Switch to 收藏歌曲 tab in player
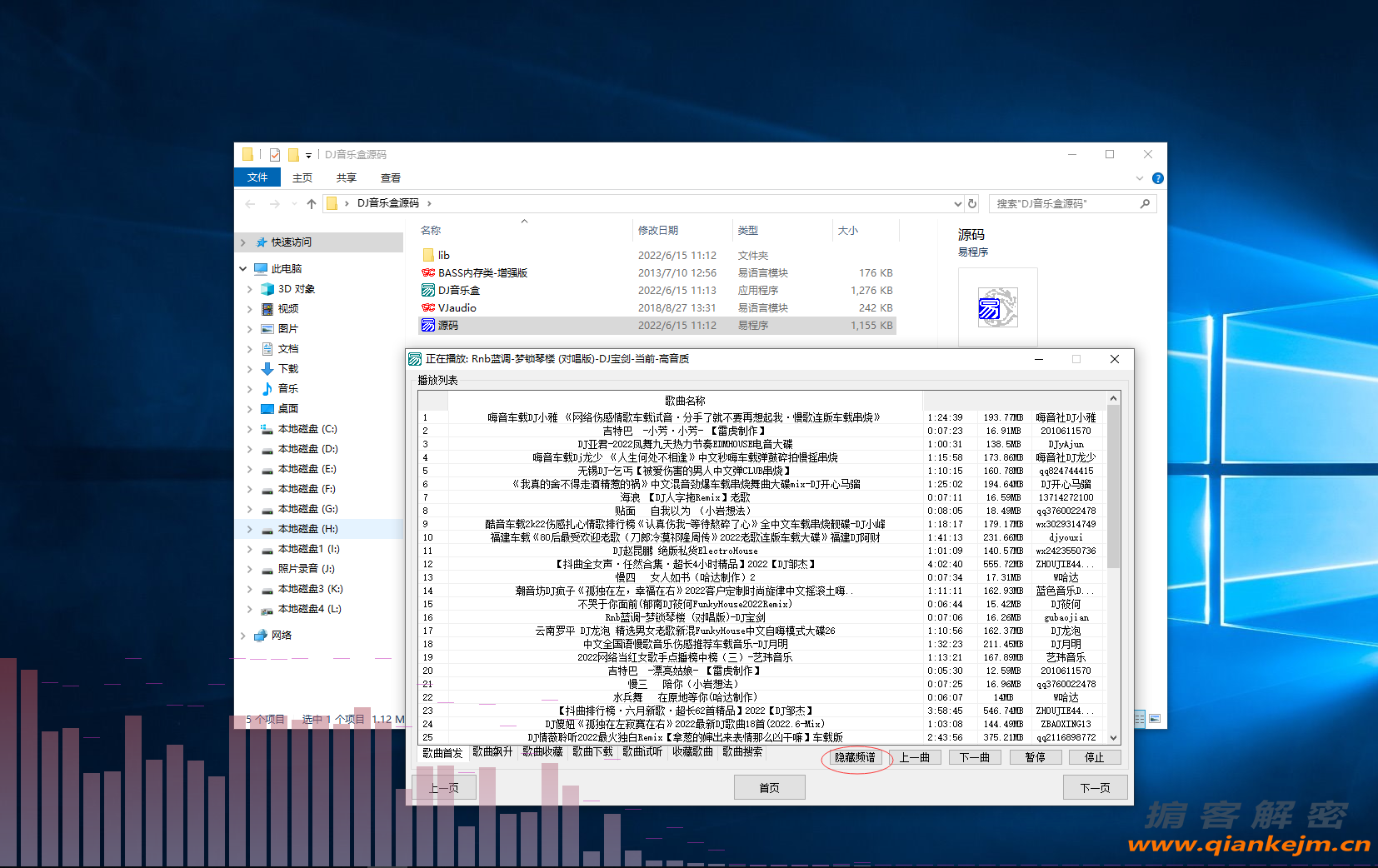Viewport: 1378px width, 868px height. click(693, 751)
